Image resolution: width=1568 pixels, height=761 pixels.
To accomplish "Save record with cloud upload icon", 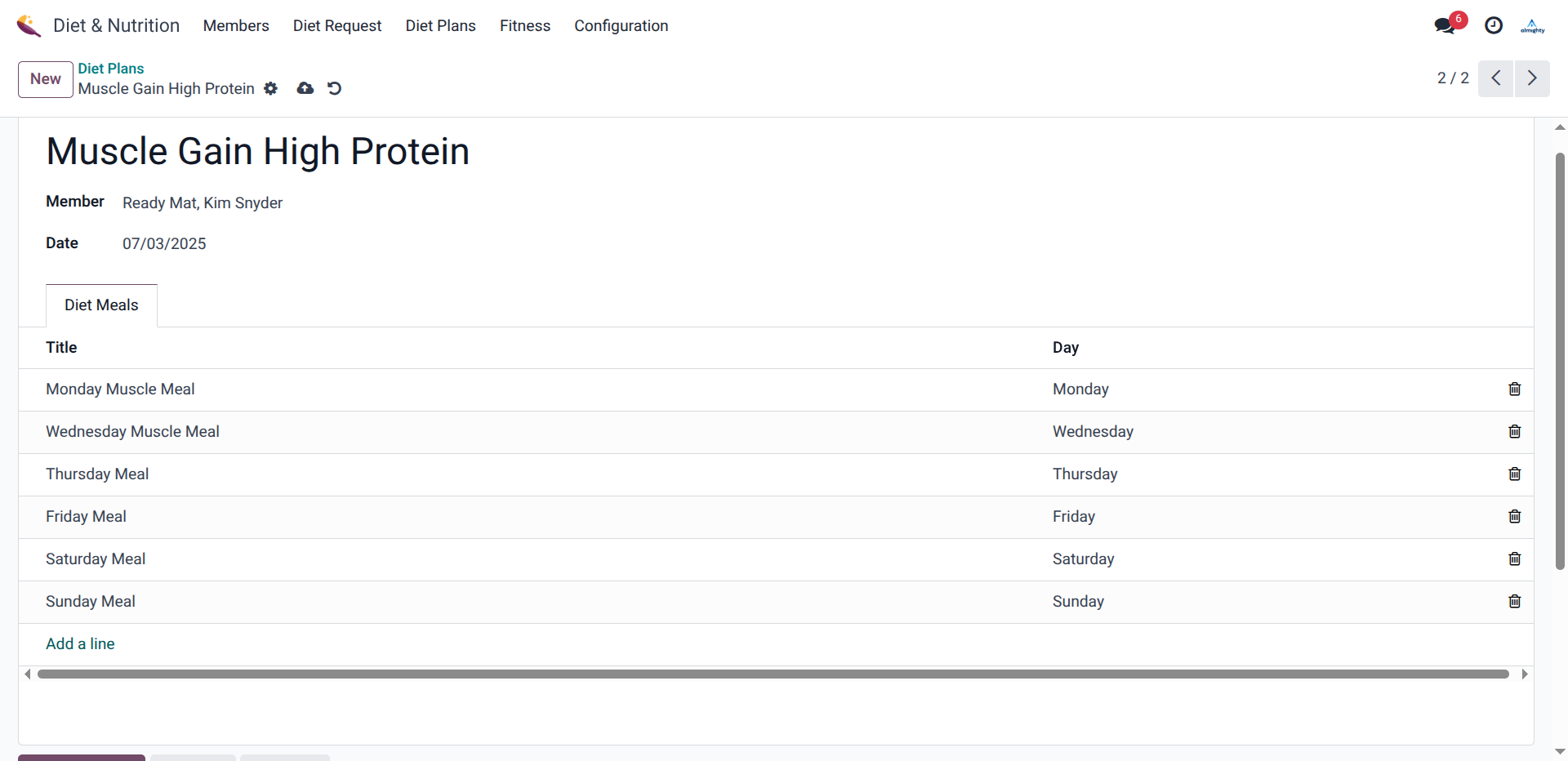I will tap(305, 88).
